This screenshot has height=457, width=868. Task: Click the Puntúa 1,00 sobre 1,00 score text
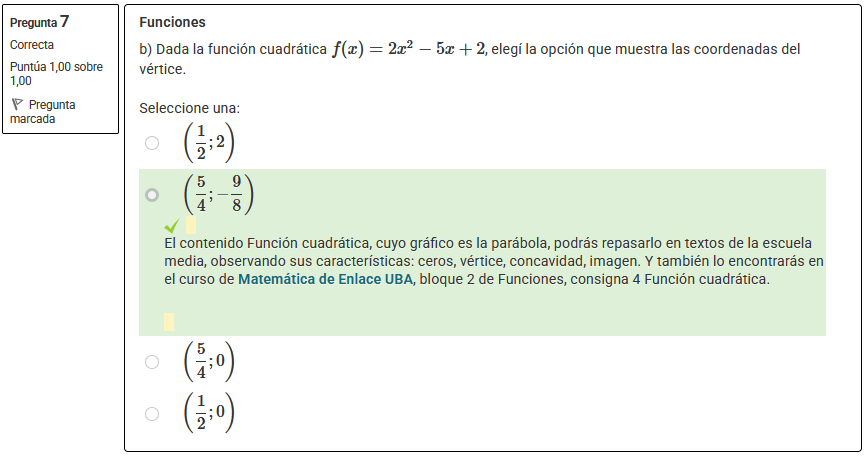click(x=56, y=74)
